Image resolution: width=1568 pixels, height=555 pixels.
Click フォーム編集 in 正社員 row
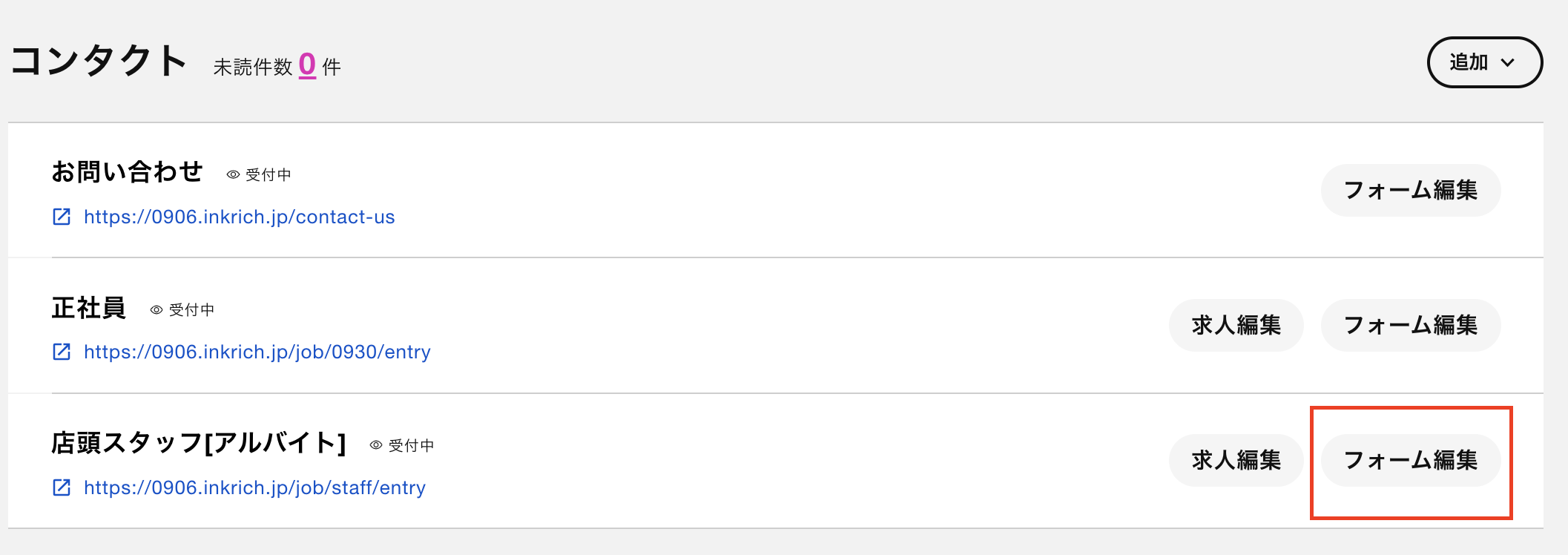(x=1411, y=325)
